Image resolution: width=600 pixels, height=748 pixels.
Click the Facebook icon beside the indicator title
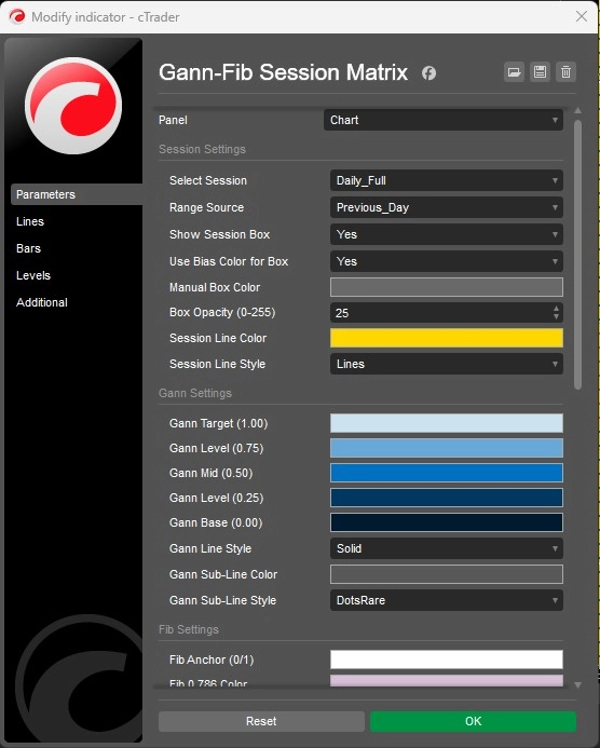[x=428, y=73]
